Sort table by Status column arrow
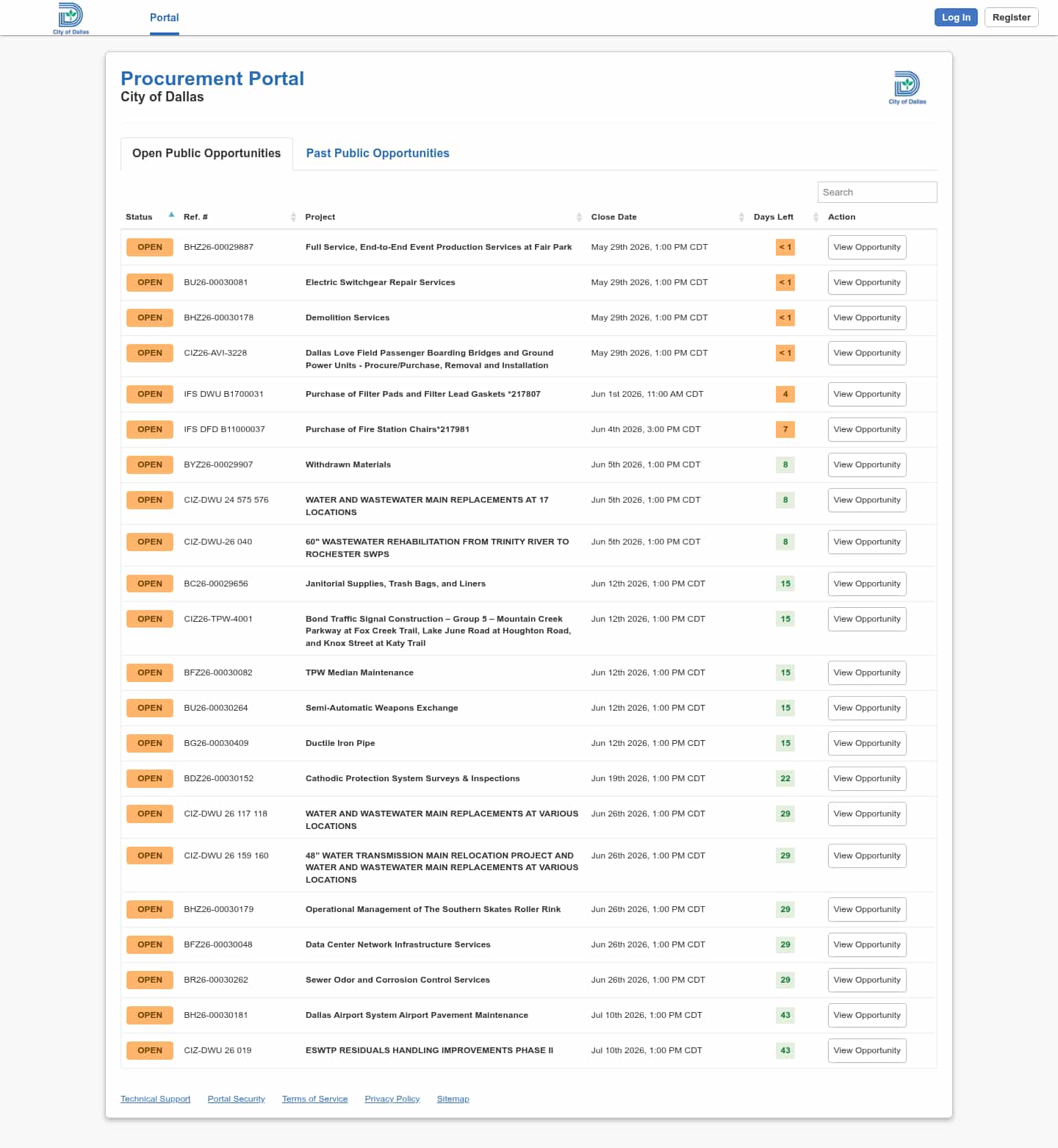Screen dimensions: 1058x1148 pos(171,215)
